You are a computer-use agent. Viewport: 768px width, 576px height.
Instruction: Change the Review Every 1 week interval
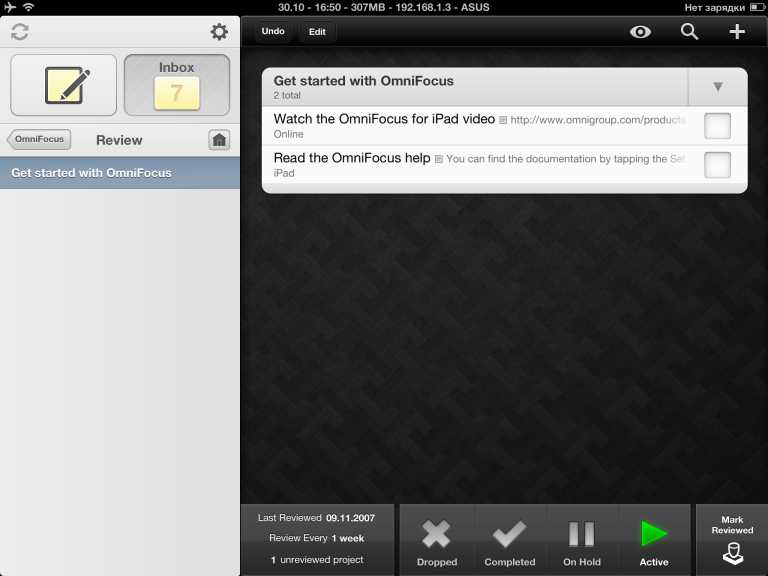316,538
